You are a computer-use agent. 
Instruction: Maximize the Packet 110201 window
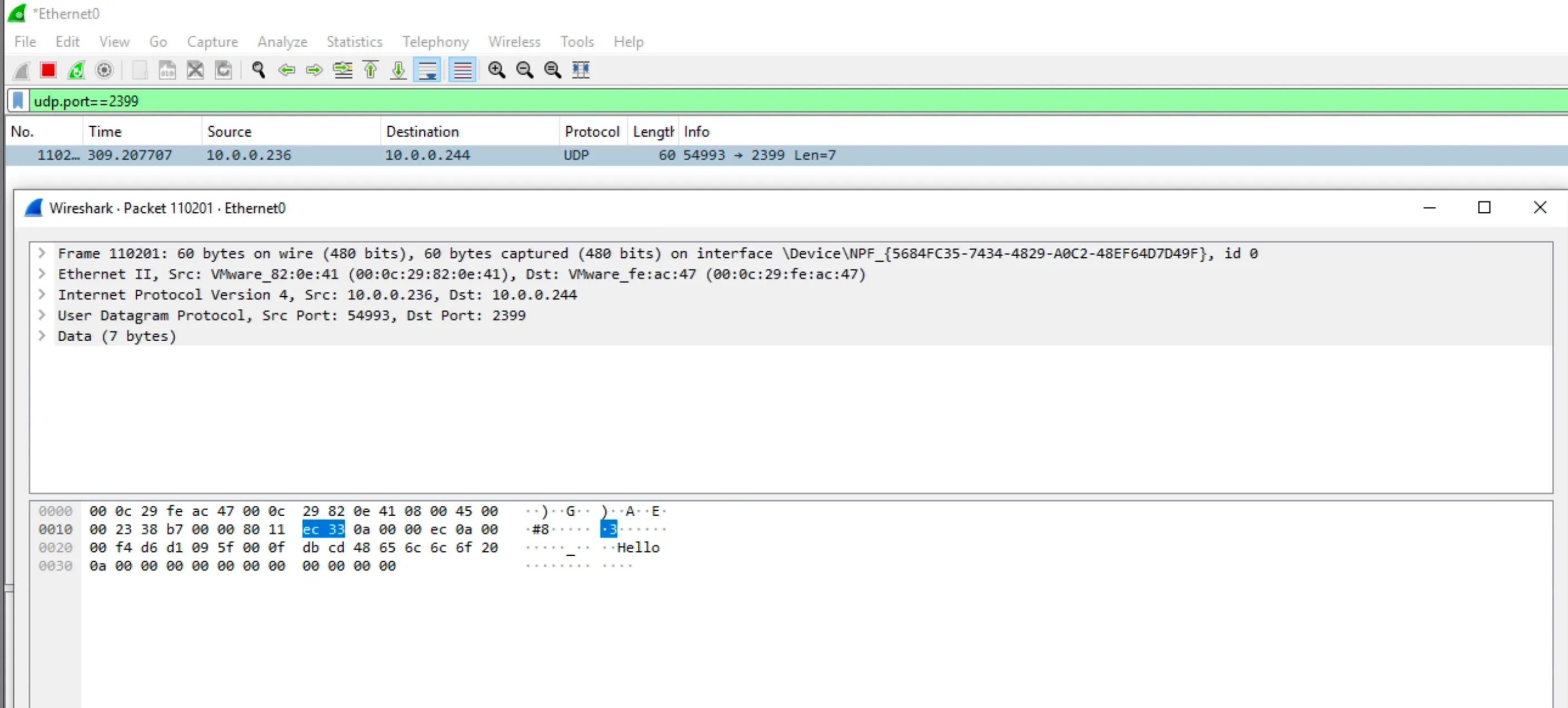click(1485, 208)
